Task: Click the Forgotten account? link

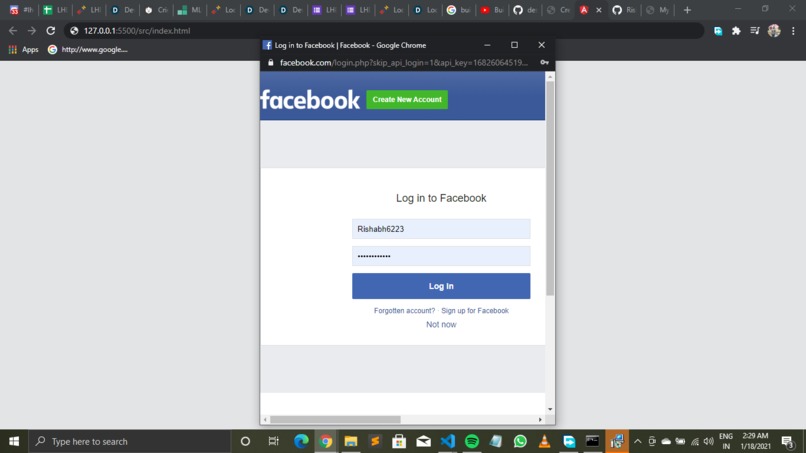Action: point(404,311)
